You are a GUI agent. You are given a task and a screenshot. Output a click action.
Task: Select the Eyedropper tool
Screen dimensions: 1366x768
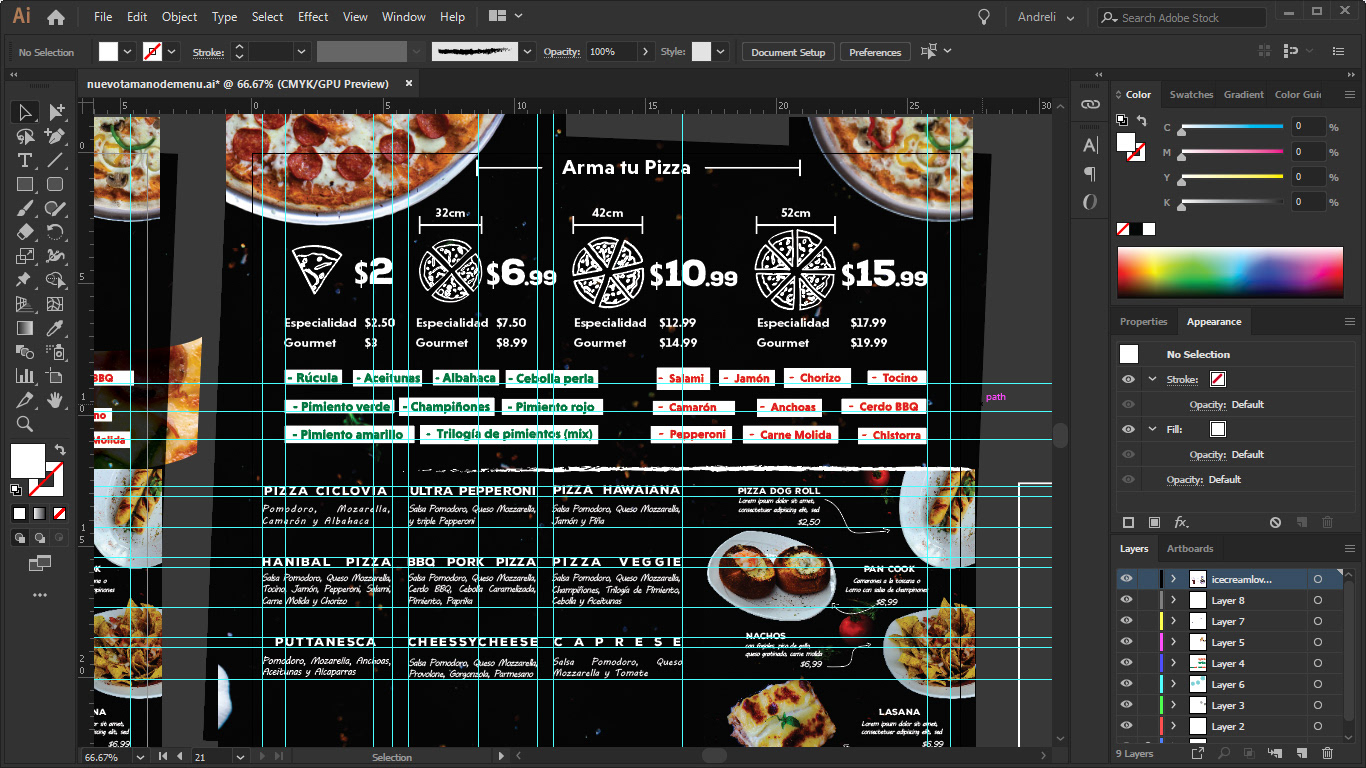(x=55, y=328)
